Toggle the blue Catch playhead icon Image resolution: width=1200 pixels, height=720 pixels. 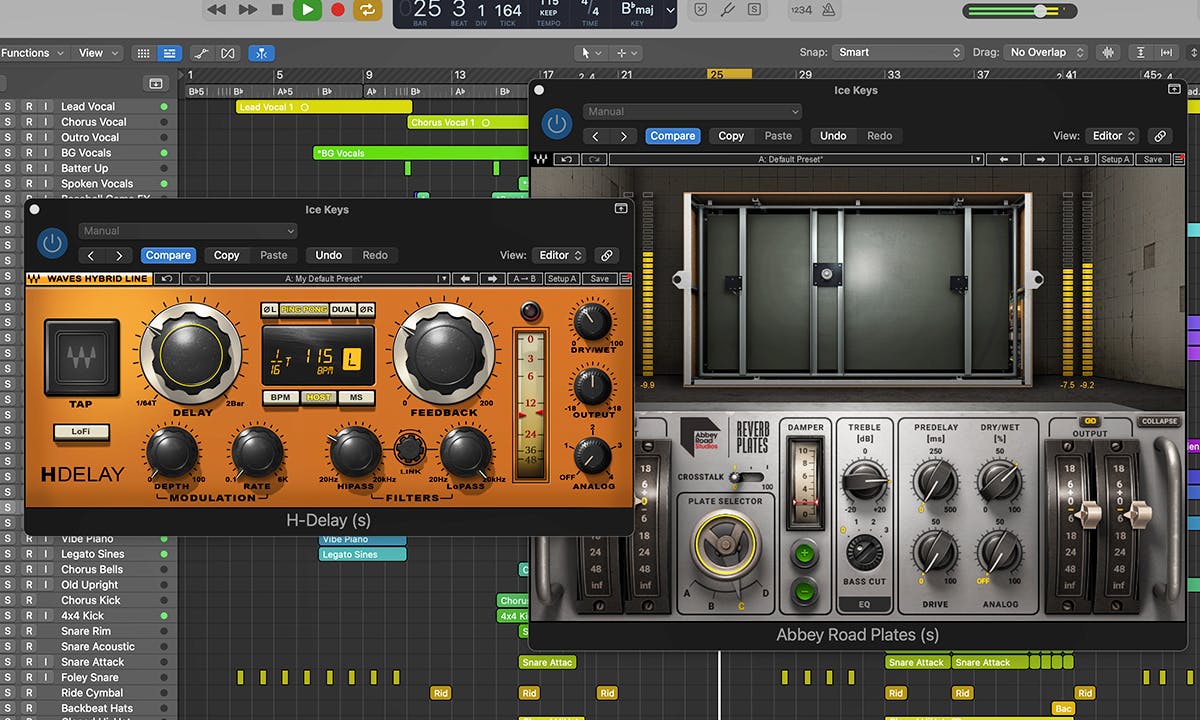click(262, 53)
